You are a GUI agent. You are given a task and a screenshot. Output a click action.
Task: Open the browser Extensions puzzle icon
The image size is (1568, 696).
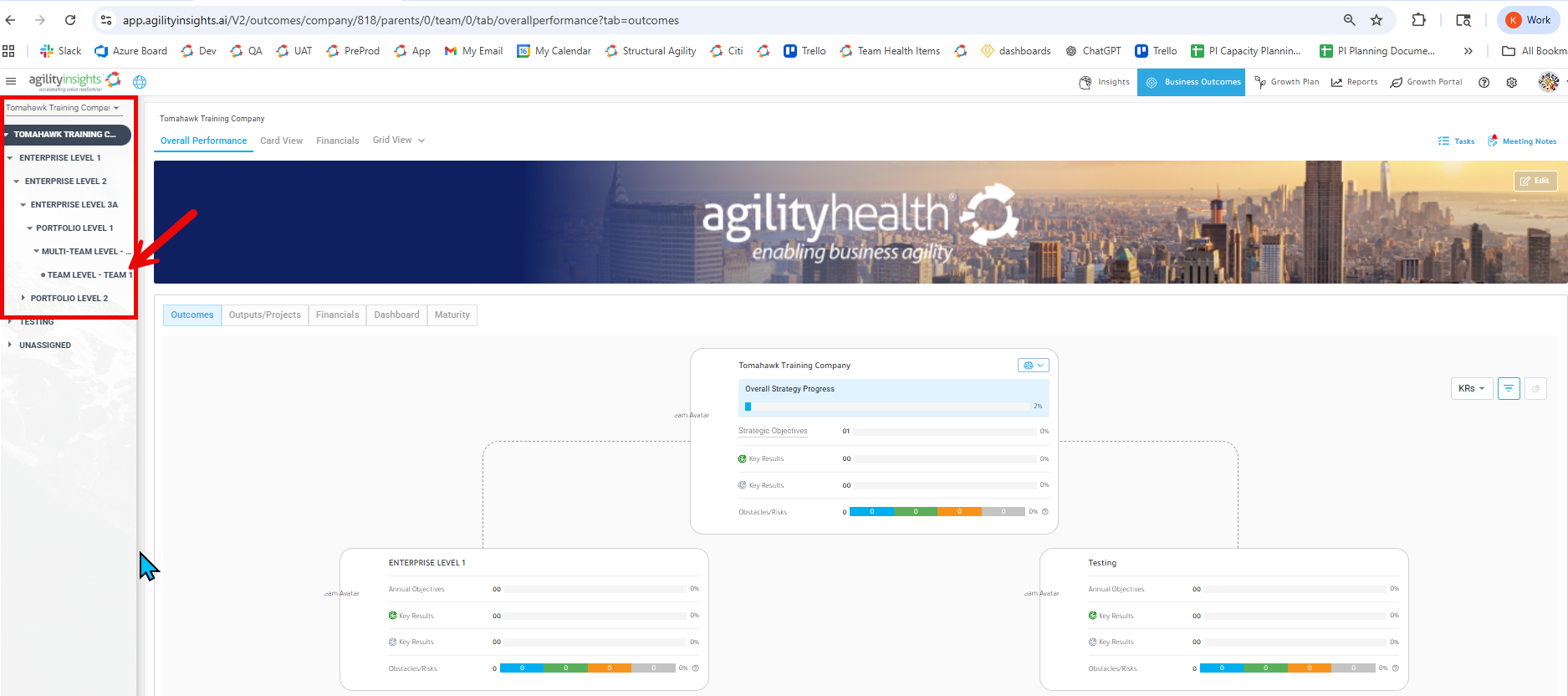[x=1418, y=20]
